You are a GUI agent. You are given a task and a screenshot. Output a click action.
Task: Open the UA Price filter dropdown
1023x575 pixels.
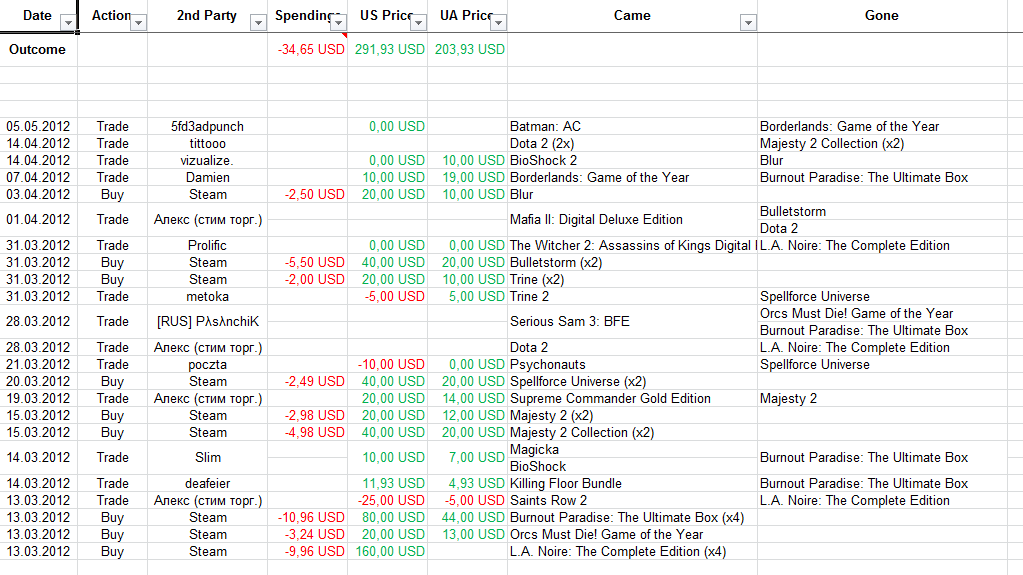coord(498,23)
